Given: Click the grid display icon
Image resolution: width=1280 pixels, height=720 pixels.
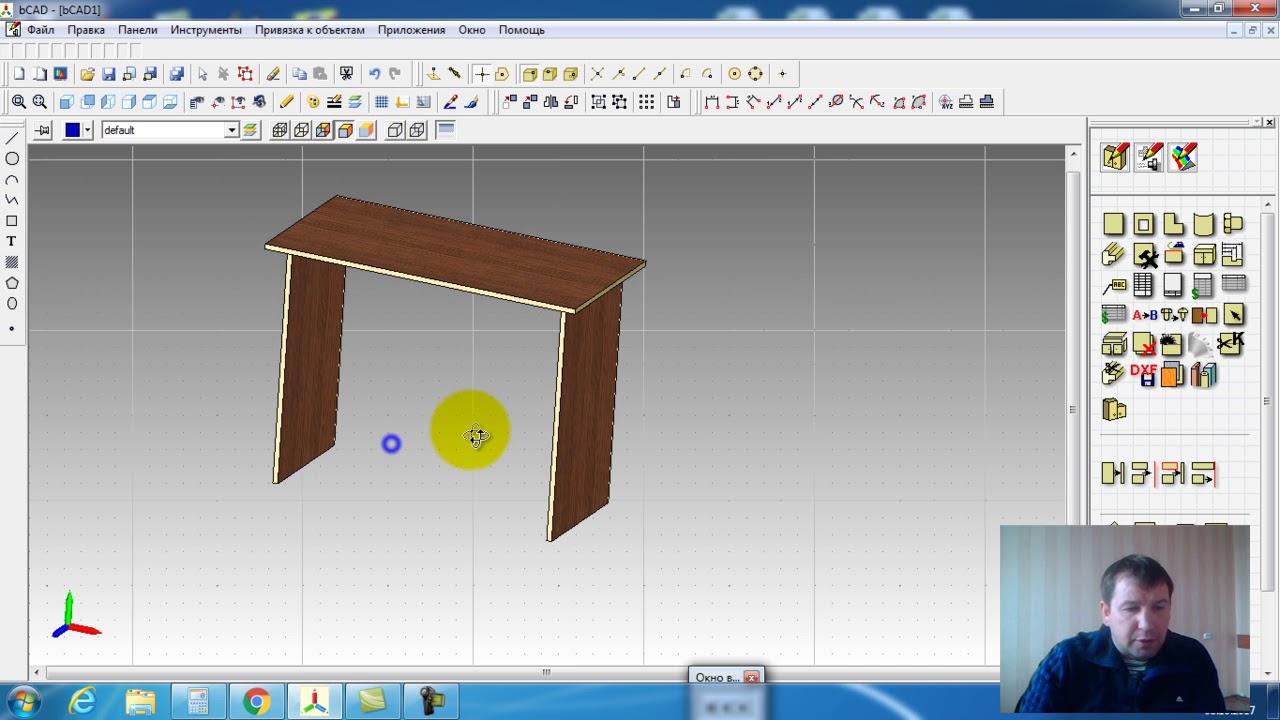Looking at the screenshot, I should 381,102.
